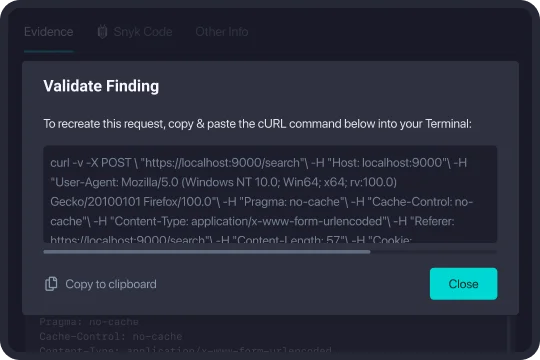Click the cURL instruction sentence text
540x360 pixels.
(257, 123)
